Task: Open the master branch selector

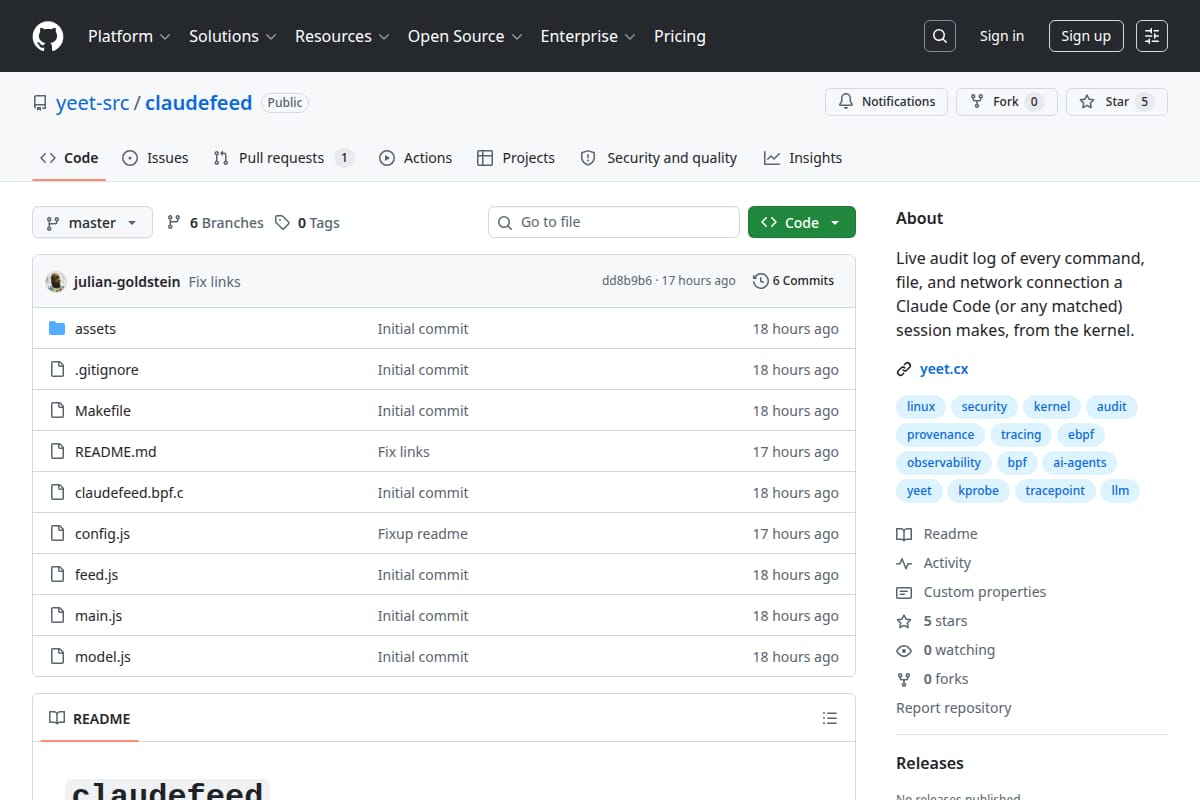Action: point(92,222)
